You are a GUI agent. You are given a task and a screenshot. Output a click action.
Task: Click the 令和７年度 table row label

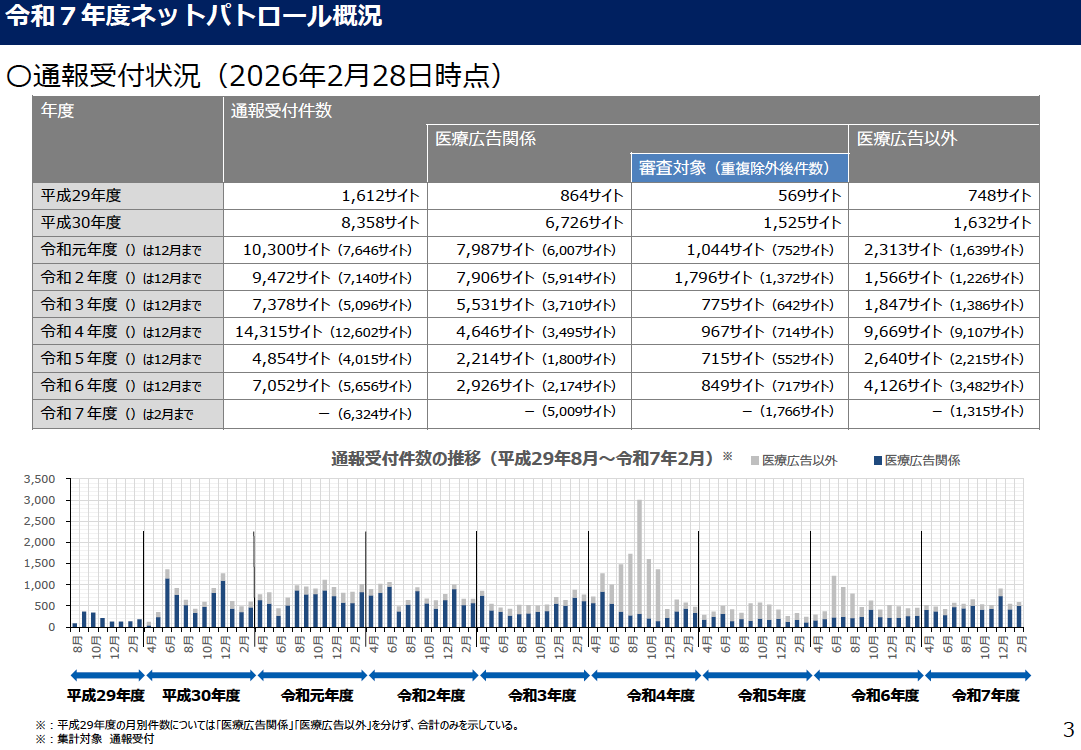pyautogui.click(x=128, y=414)
